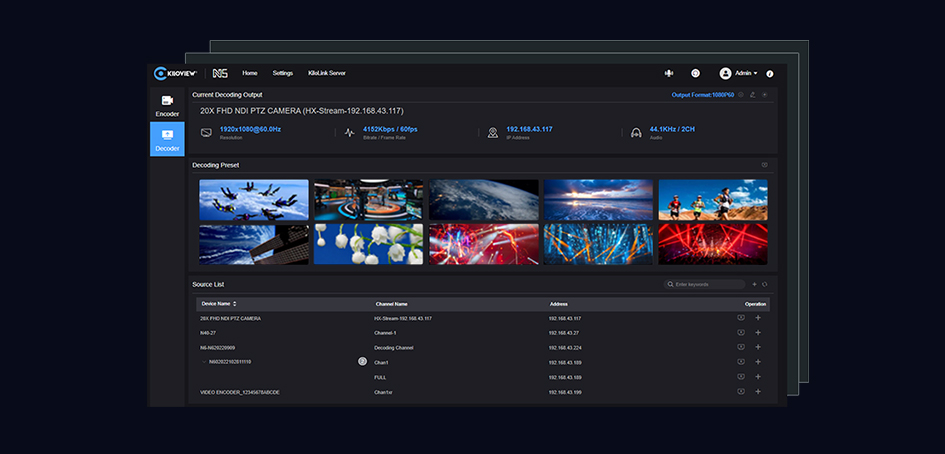Select the runners preset thumbnail
The width and height of the screenshot is (945, 454).
[x=713, y=200]
